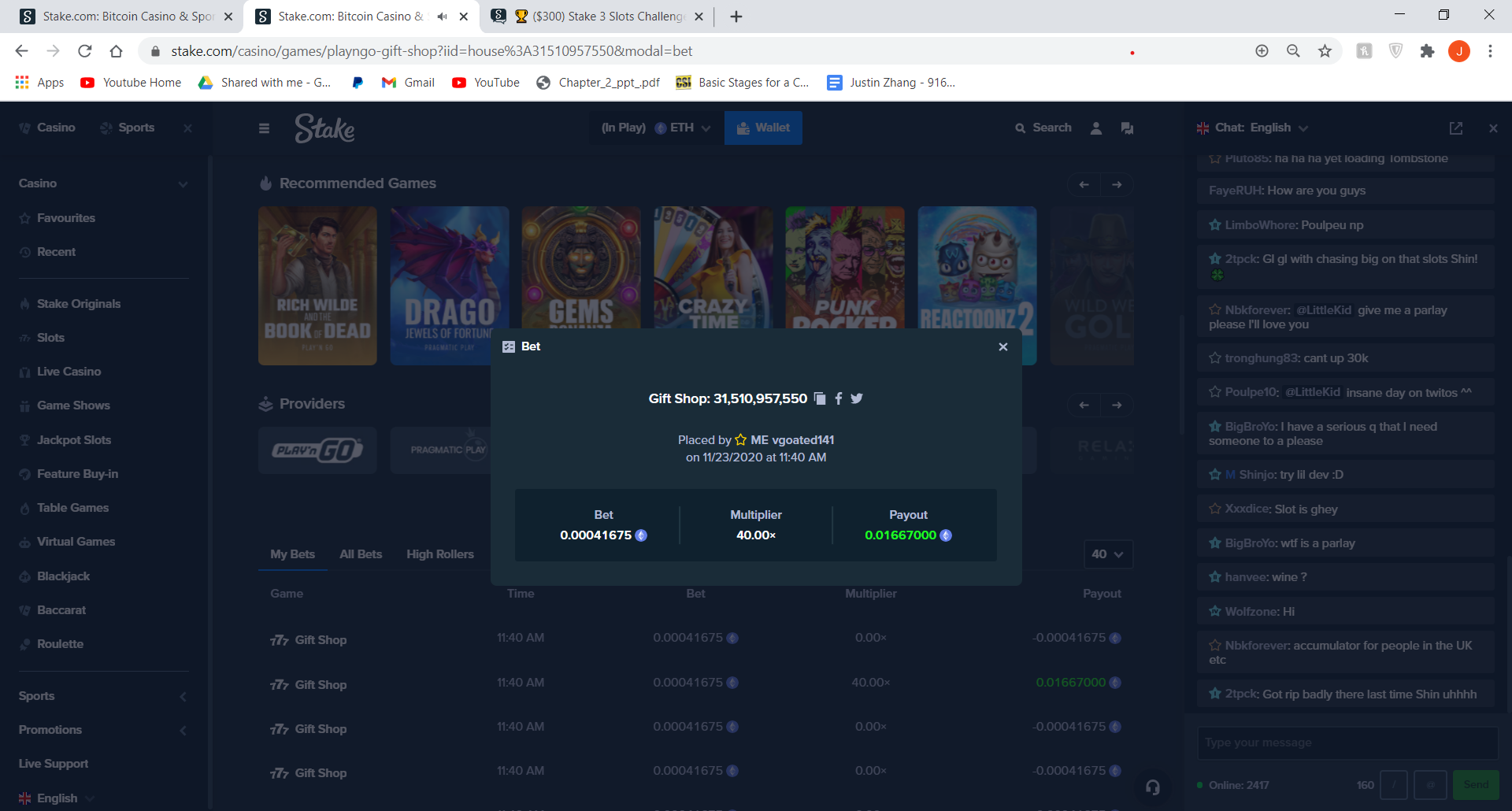Viewport: 1512px width, 811px height.
Task: Mute audio on second Stake tab
Action: tap(442, 17)
